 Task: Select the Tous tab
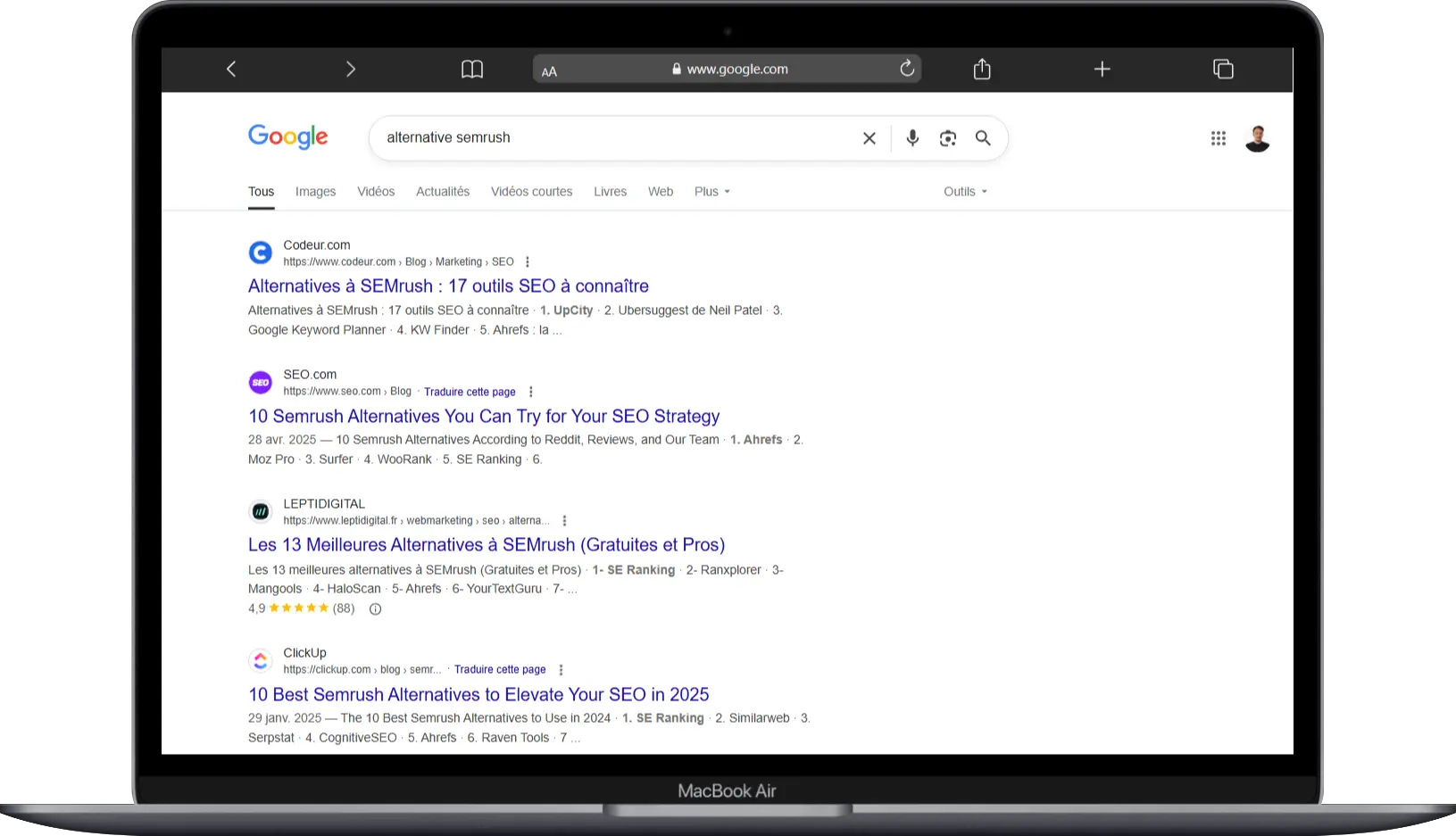tap(262, 192)
